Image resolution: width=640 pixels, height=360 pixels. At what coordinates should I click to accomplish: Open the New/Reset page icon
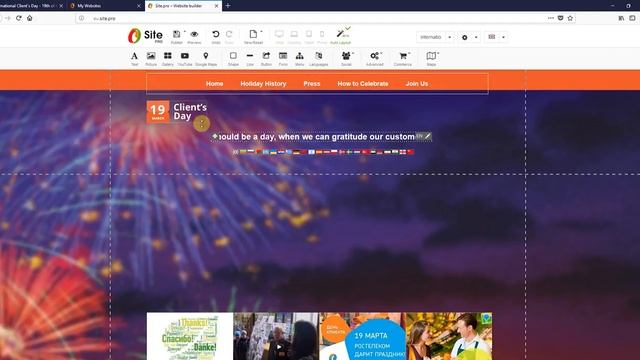pyautogui.click(x=253, y=34)
